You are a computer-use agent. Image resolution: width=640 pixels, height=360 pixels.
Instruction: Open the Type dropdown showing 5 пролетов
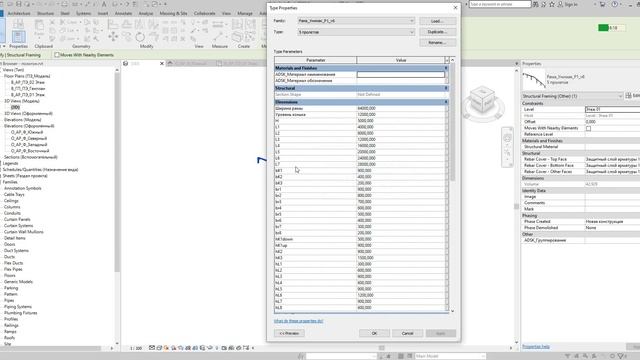click(x=356, y=32)
